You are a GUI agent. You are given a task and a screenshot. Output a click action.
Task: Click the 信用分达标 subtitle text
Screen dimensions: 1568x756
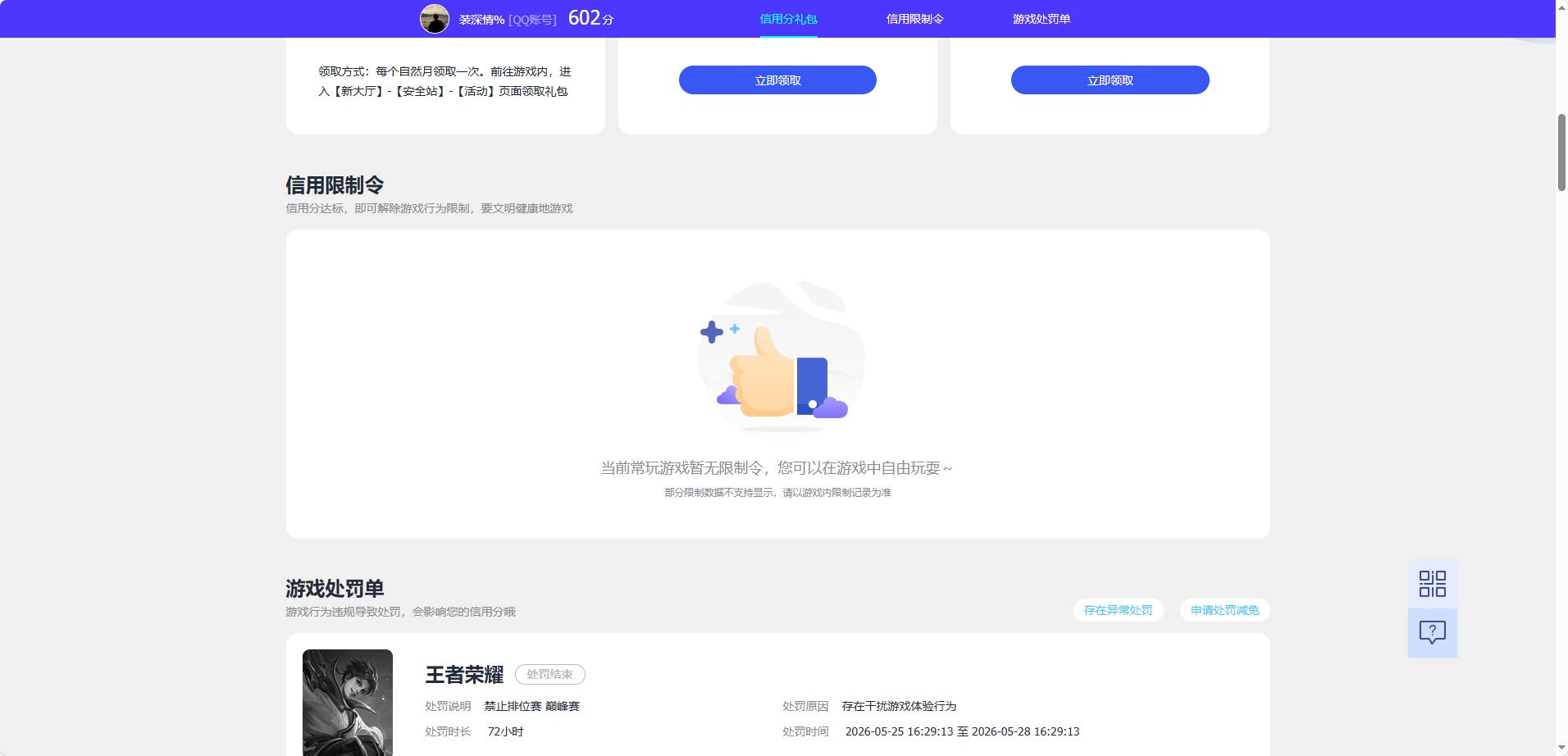(429, 208)
